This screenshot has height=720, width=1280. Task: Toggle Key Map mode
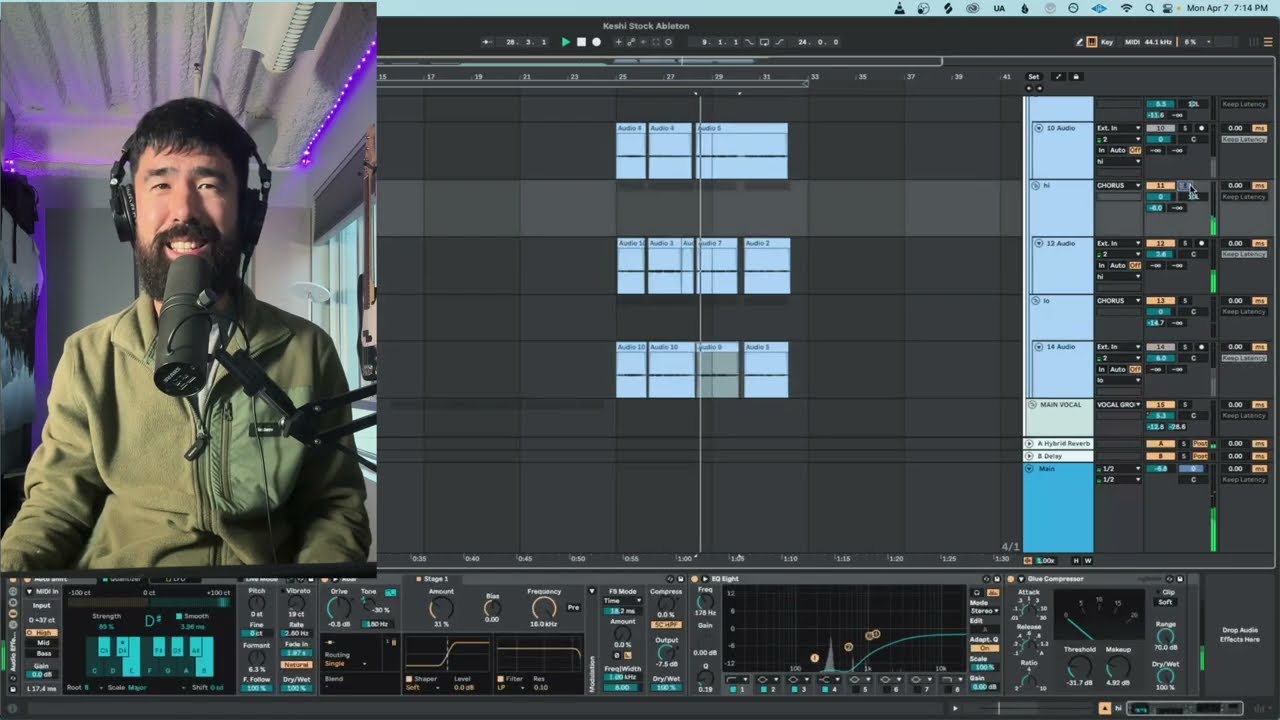coord(1107,42)
